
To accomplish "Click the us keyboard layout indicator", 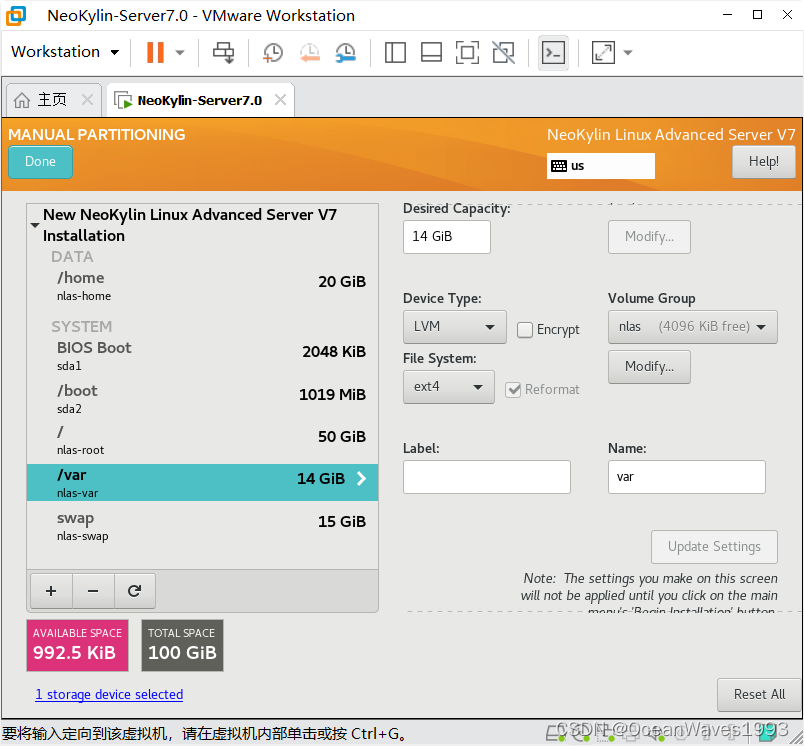I will 600,166.
